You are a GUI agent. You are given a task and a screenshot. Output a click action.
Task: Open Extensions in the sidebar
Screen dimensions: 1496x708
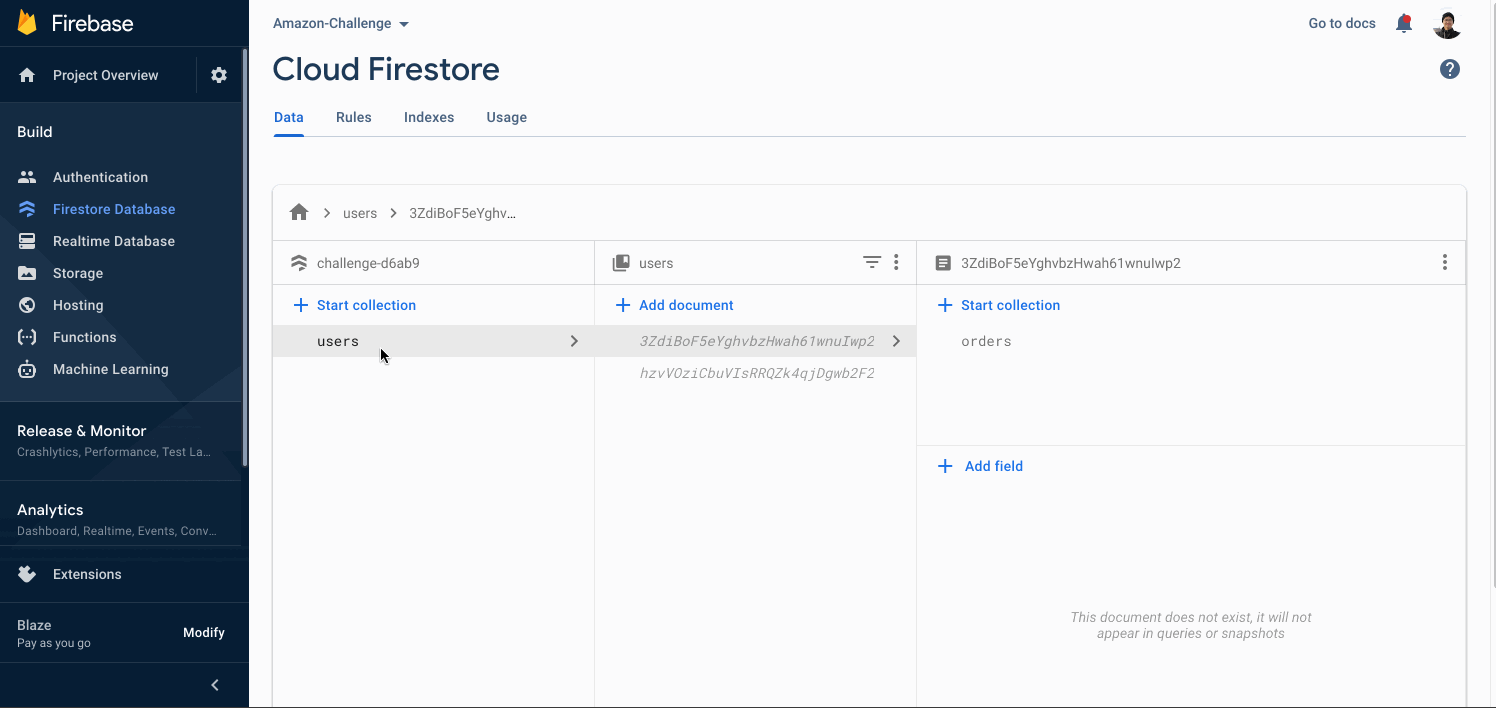click(x=87, y=574)
